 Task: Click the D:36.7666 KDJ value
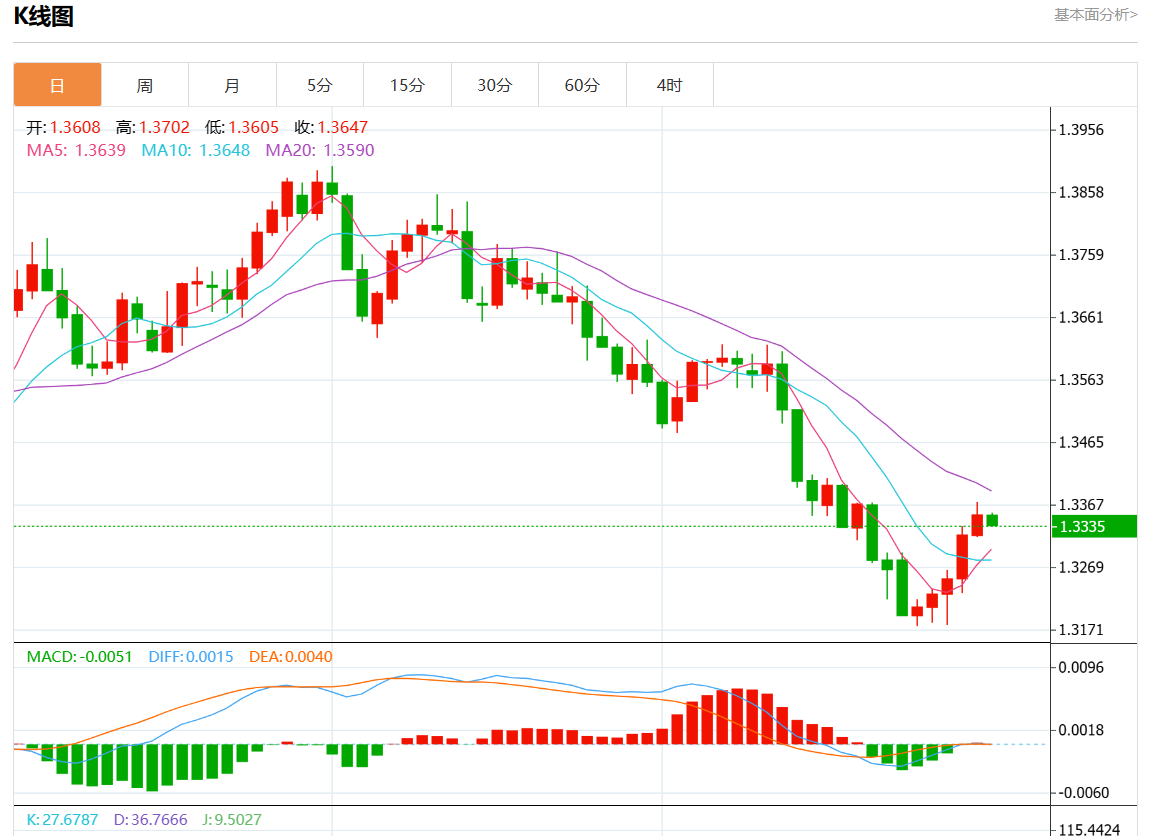[x=151, y=820]
